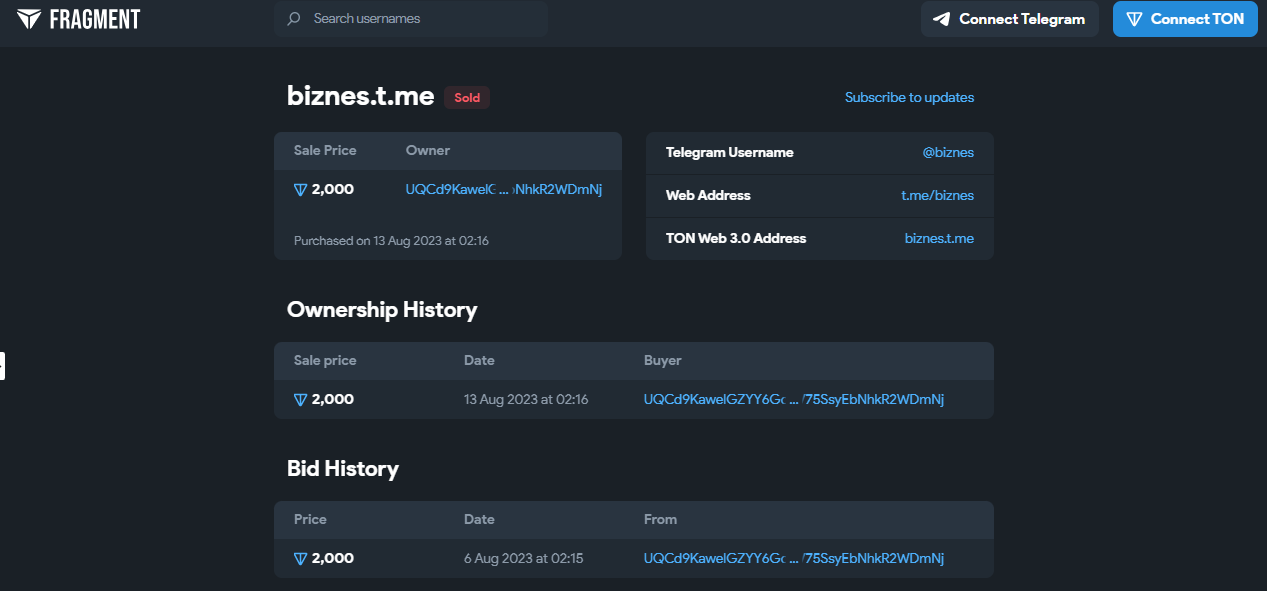Click the small handle on left edge
This screenshot has height=591, width=1267.
tap(2, 366)
